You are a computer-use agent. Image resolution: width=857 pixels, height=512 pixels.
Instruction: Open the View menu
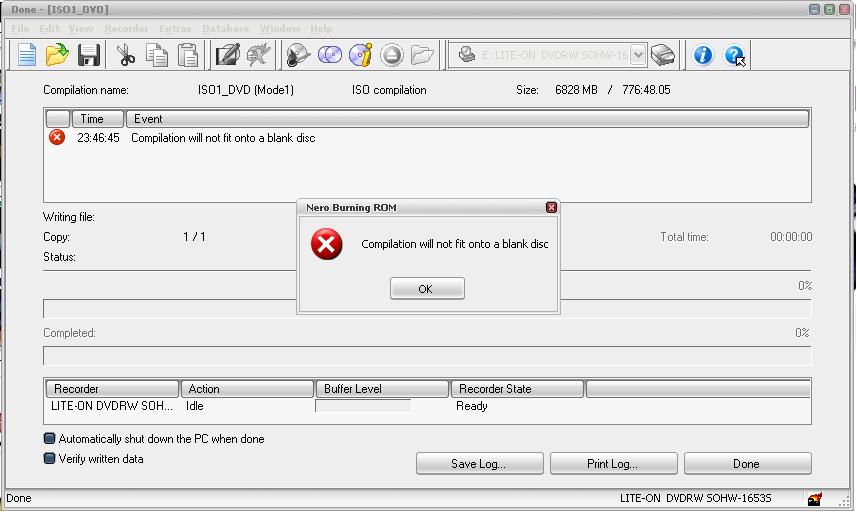click(81, 28)
